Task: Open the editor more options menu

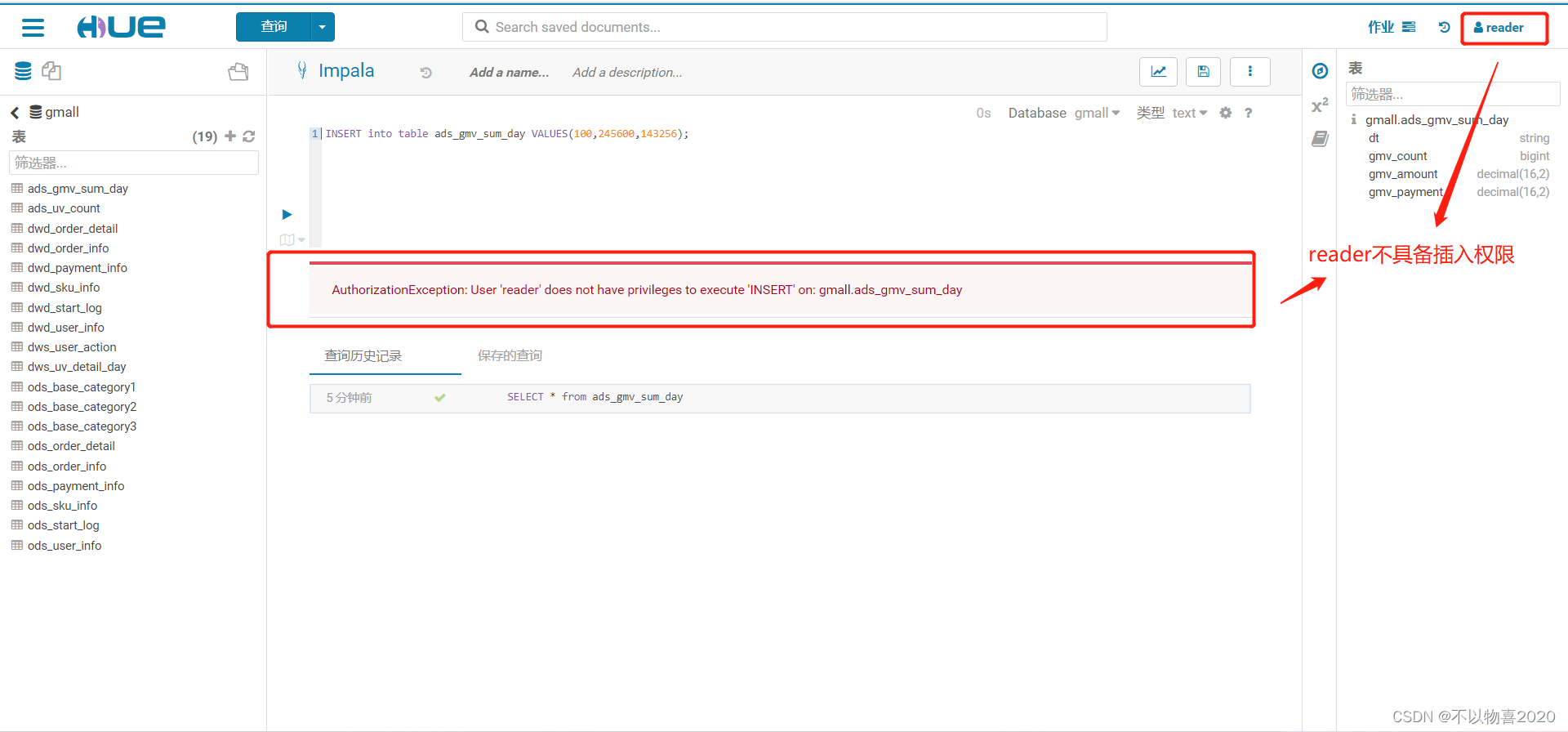Action: (x=1249, y=72)
